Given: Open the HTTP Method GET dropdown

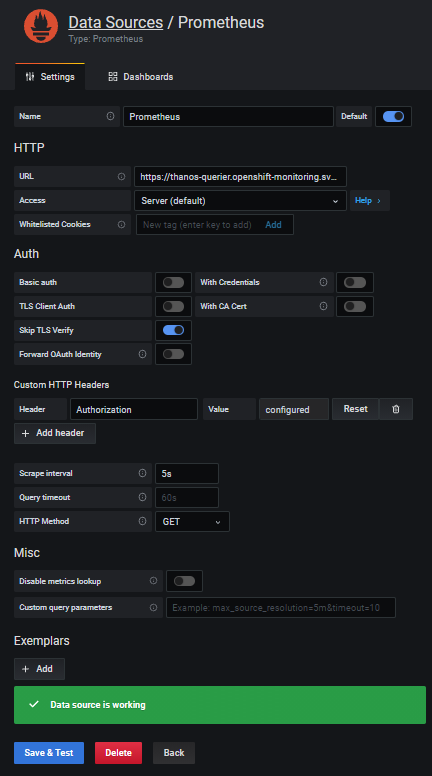Looking at the screenshot, I should (x=192, y=522).
